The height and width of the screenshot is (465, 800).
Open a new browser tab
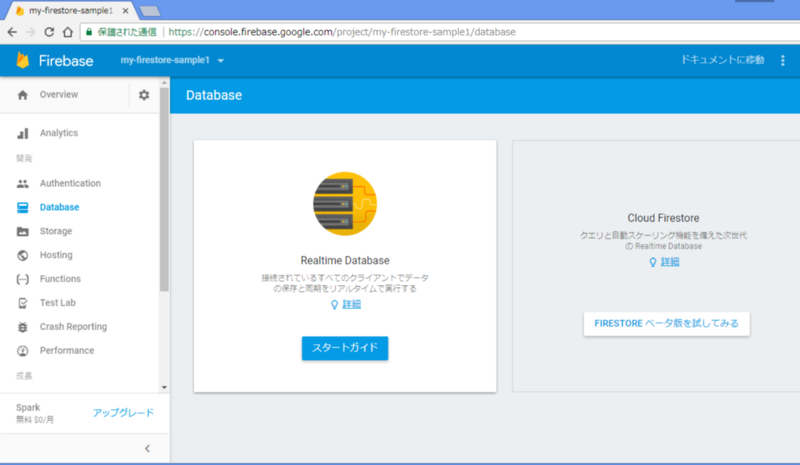150,11
